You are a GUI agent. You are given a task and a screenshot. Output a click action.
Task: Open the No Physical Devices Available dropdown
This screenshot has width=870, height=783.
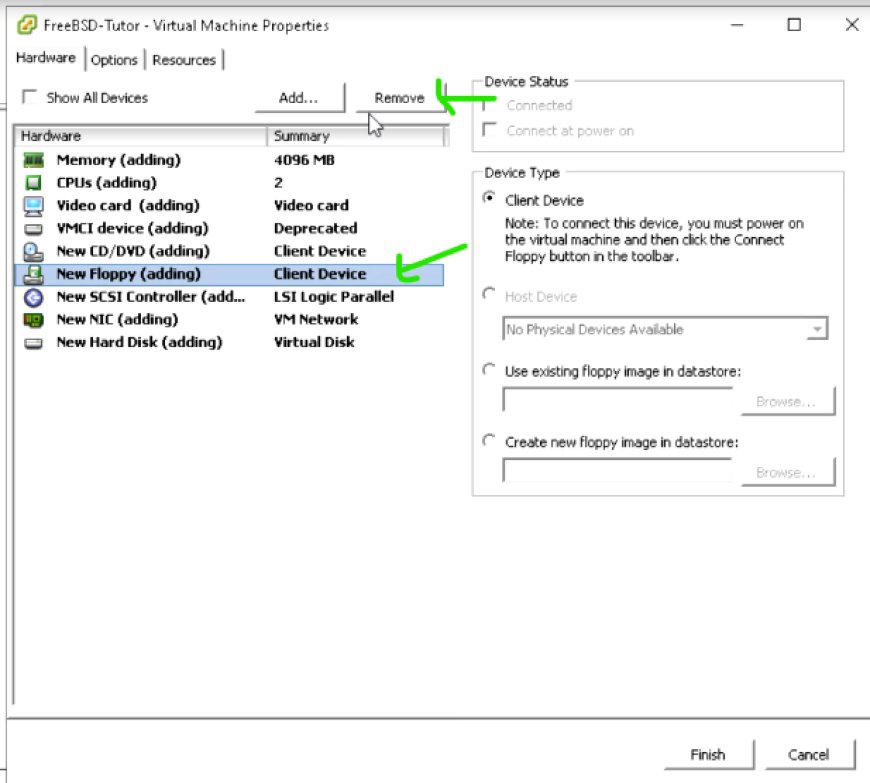click(665, 329)
